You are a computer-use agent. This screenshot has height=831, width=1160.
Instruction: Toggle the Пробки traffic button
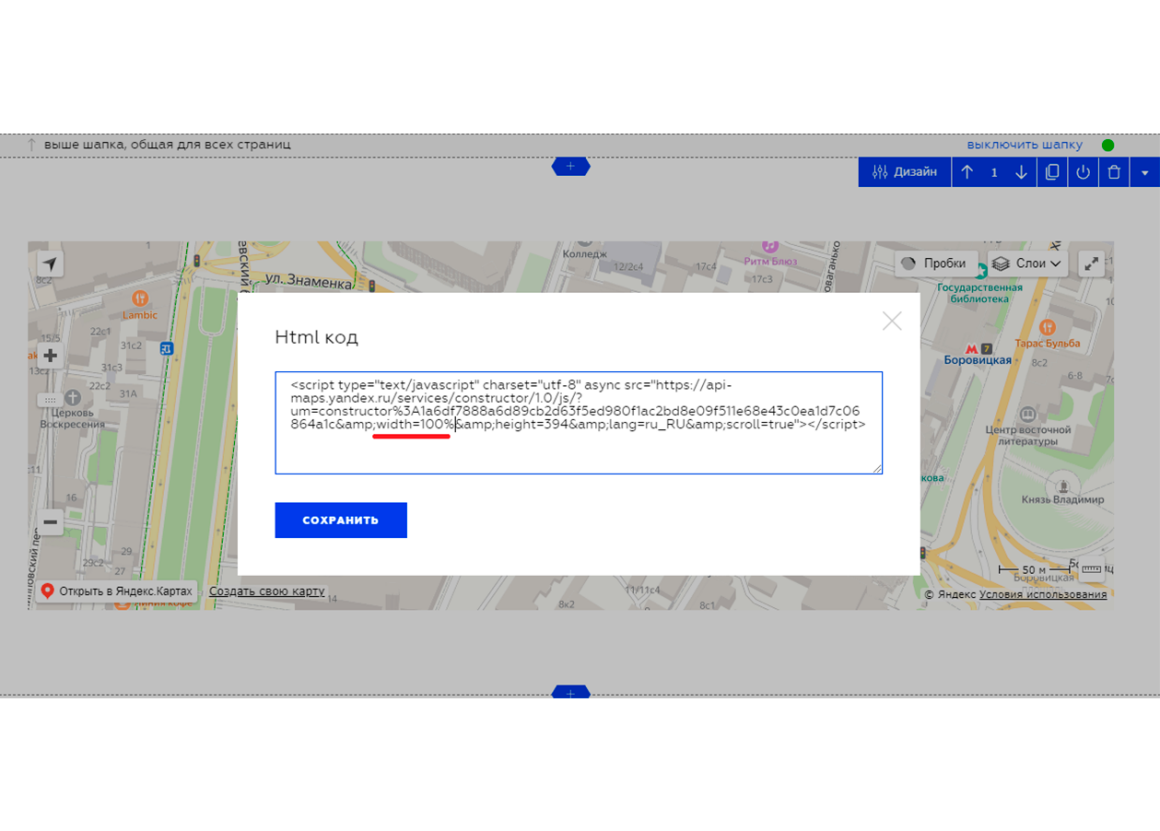(936, 263)
